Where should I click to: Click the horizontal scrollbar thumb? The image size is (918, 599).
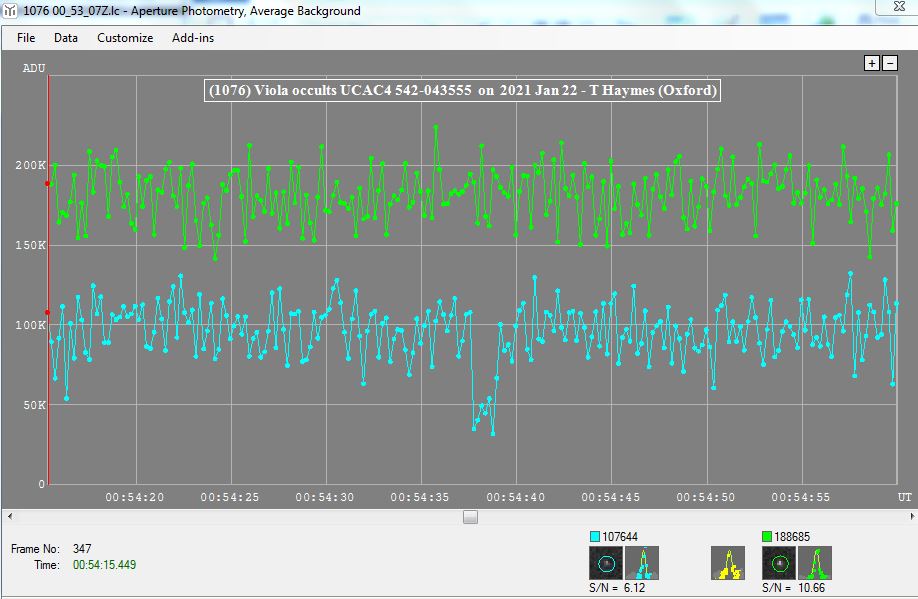pyautogui.click(x=470, y=516)
